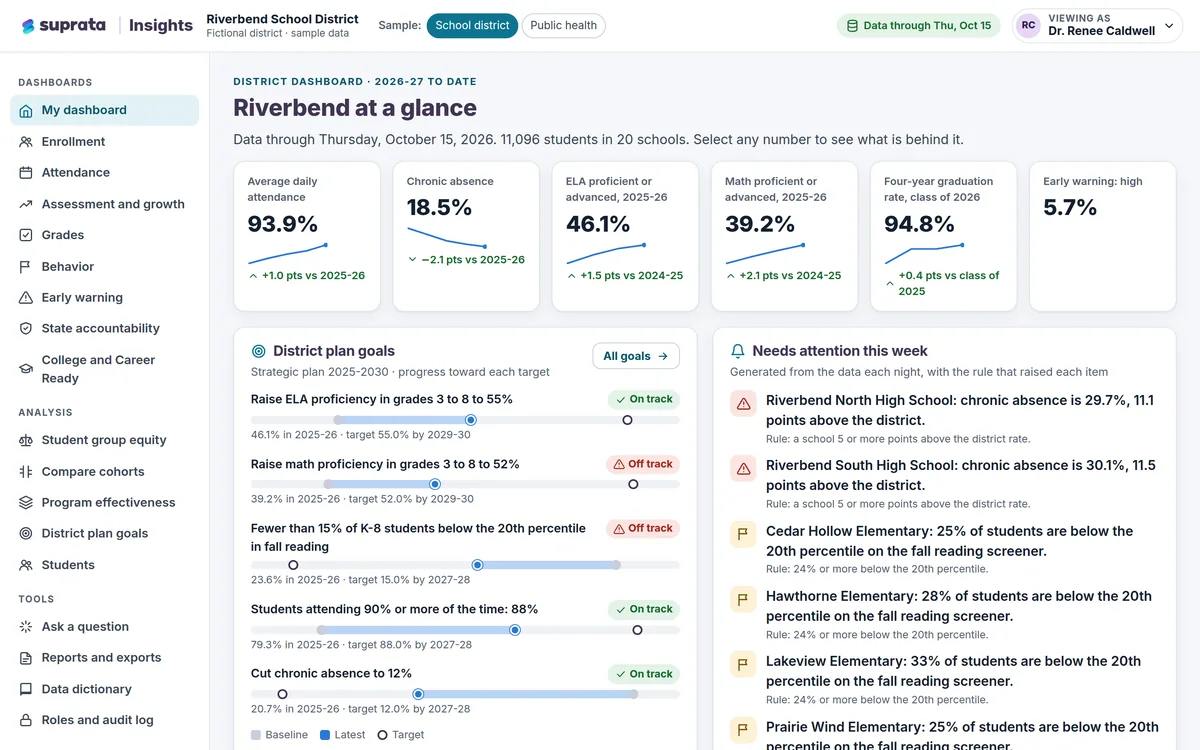Click the Cedar Hollow Elementary flag icon
This screenshot has height=750, width=1200.
pos(743,535)
